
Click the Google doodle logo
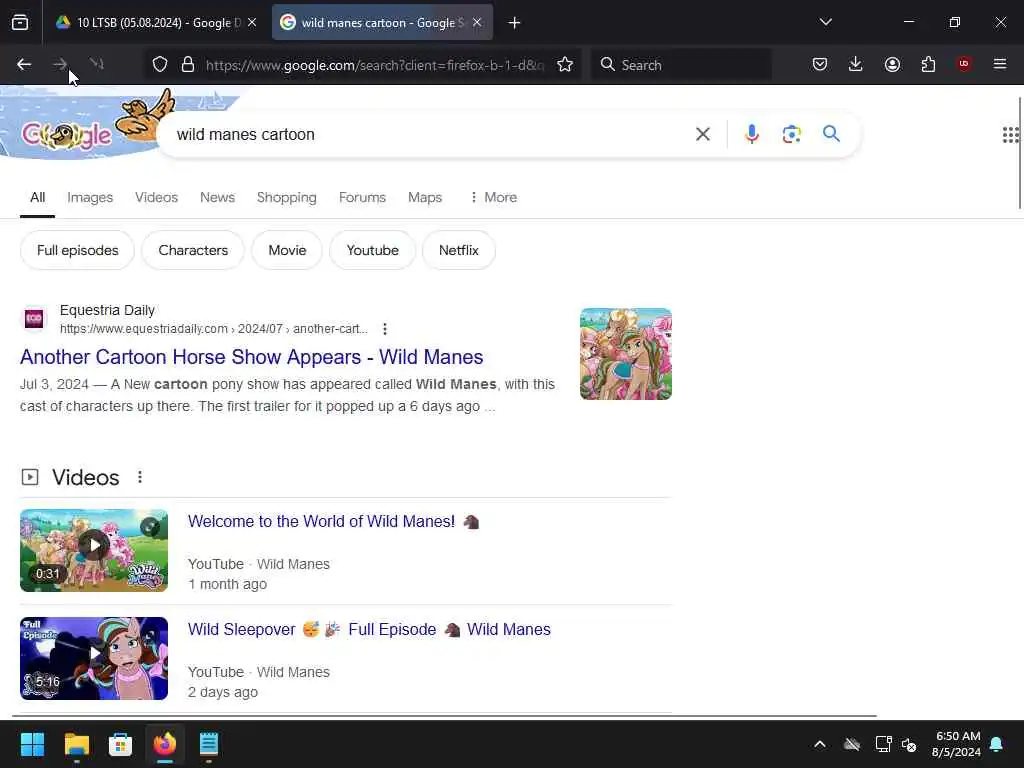pos(66,135)
